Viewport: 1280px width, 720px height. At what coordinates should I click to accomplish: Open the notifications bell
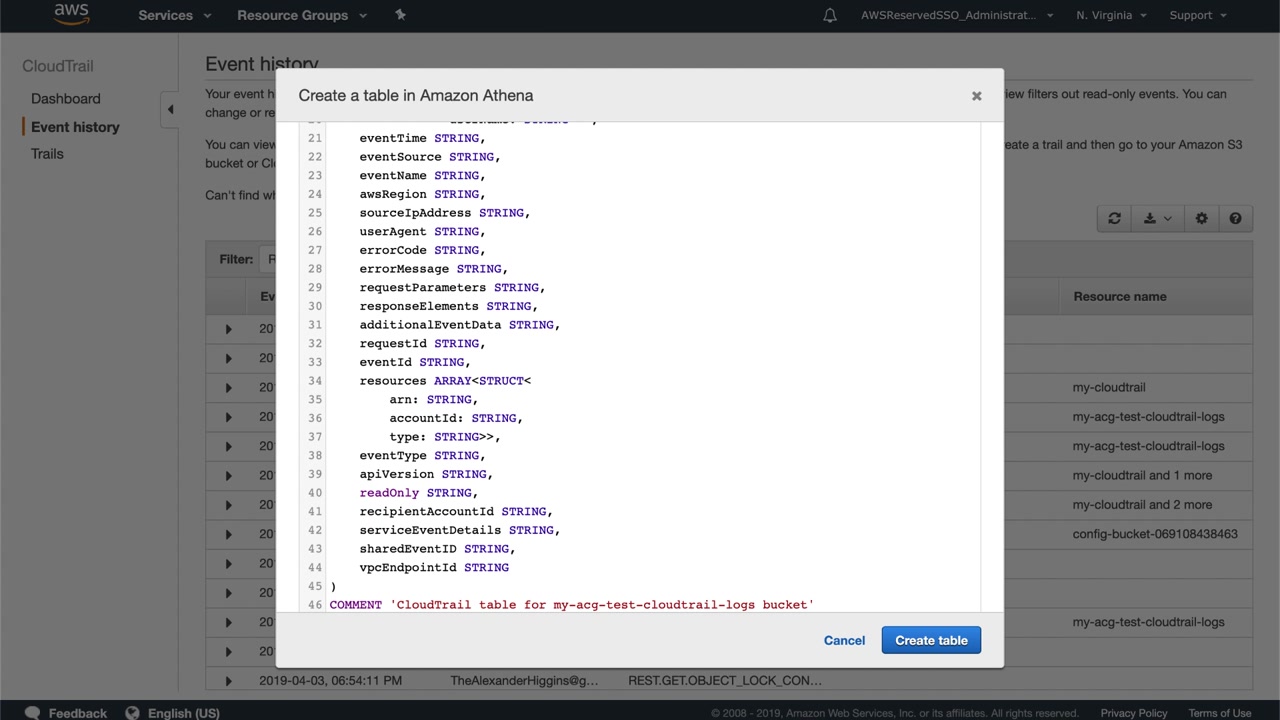coord(829,15)
